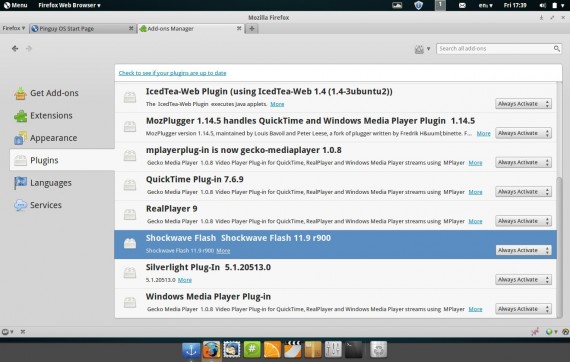Click the Windows Media Player Plug-in icon
The width and height of the screenshot is (570, 362).
pos(130,302)
